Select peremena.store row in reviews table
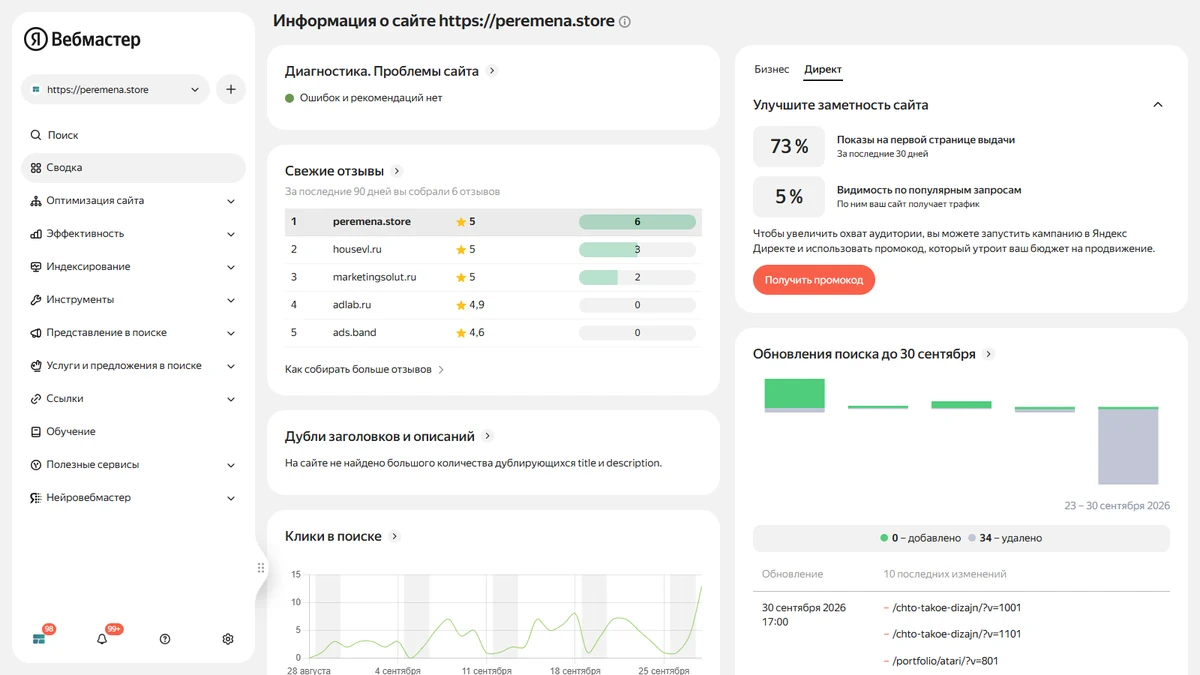Image resolution: width=1200 pixels, height=675 pixels. 493,222
